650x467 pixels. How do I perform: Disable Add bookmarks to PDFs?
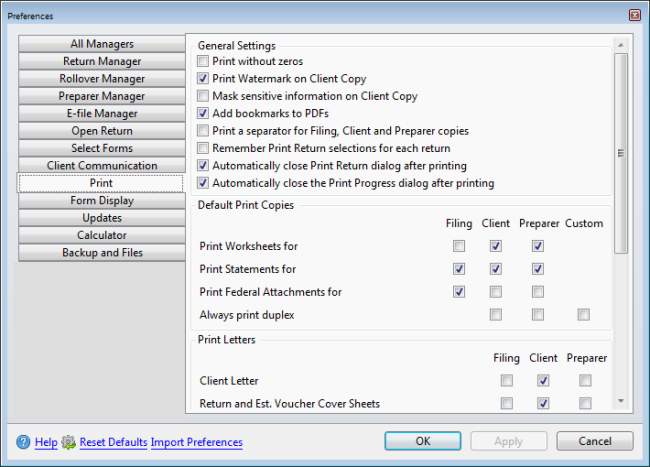pyautogui.click(x=204, y=114)
